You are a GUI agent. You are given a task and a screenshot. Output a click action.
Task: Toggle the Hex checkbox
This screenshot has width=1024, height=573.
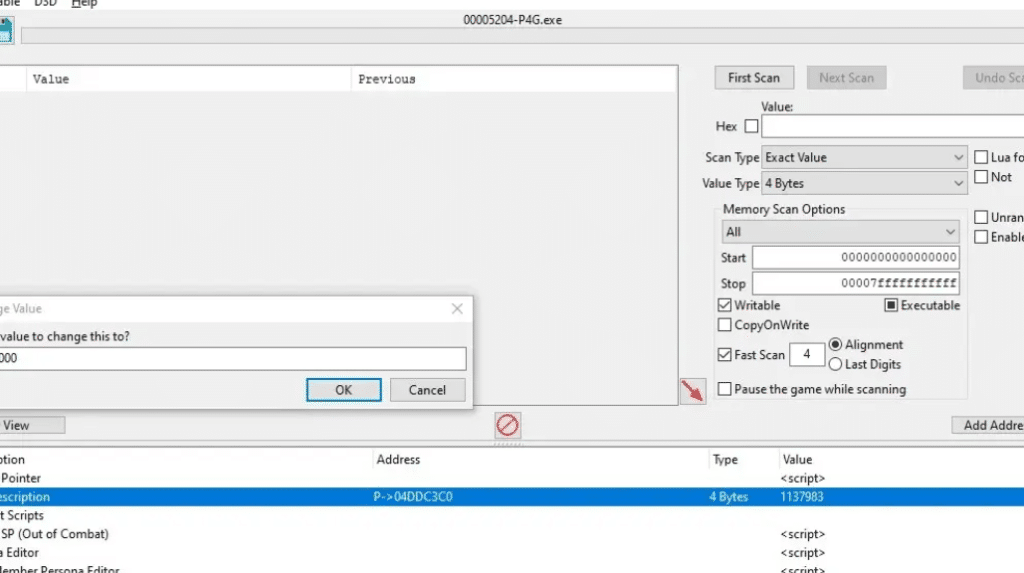751,126
